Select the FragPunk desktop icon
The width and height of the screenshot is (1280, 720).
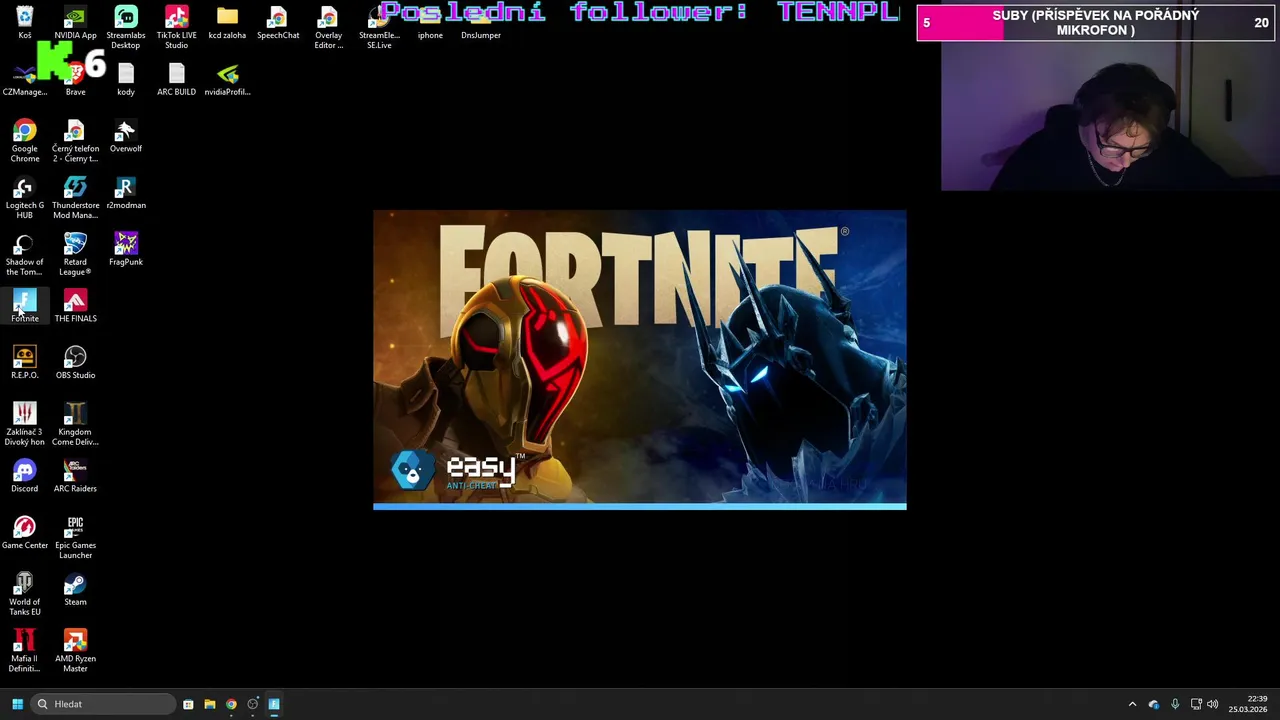click(126, 249)
